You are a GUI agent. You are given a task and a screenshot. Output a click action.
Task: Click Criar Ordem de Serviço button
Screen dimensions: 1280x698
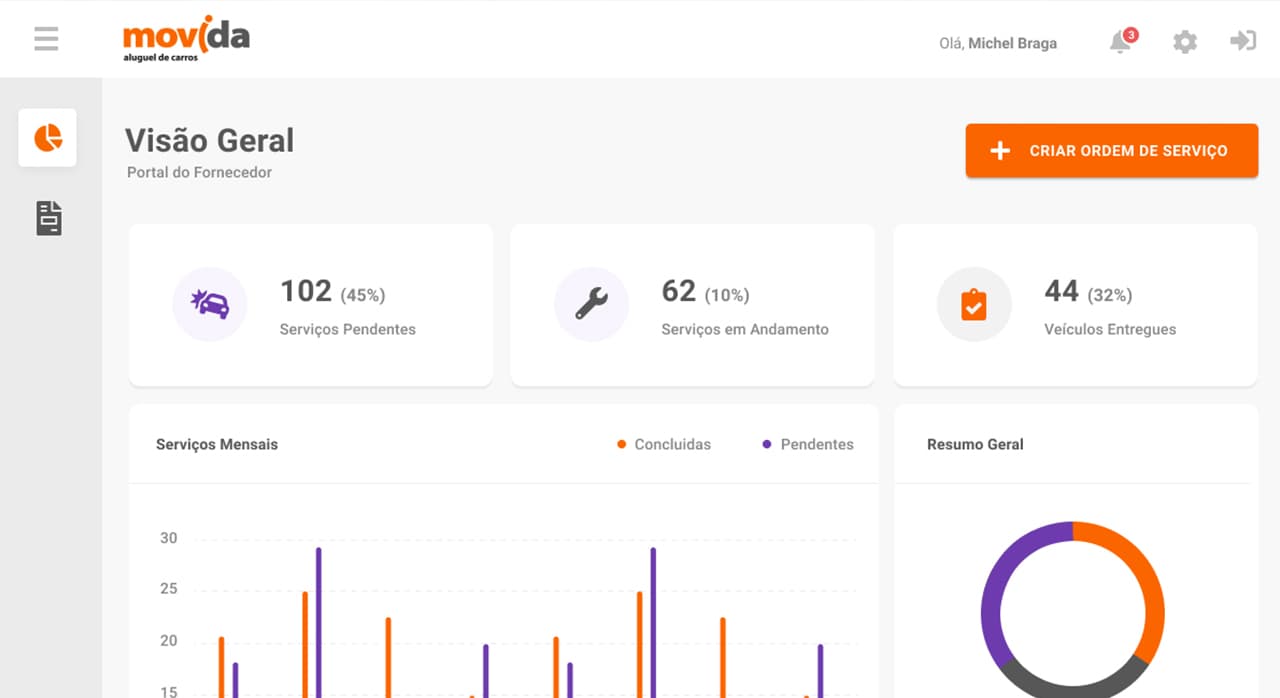[x=1111, y=151]
